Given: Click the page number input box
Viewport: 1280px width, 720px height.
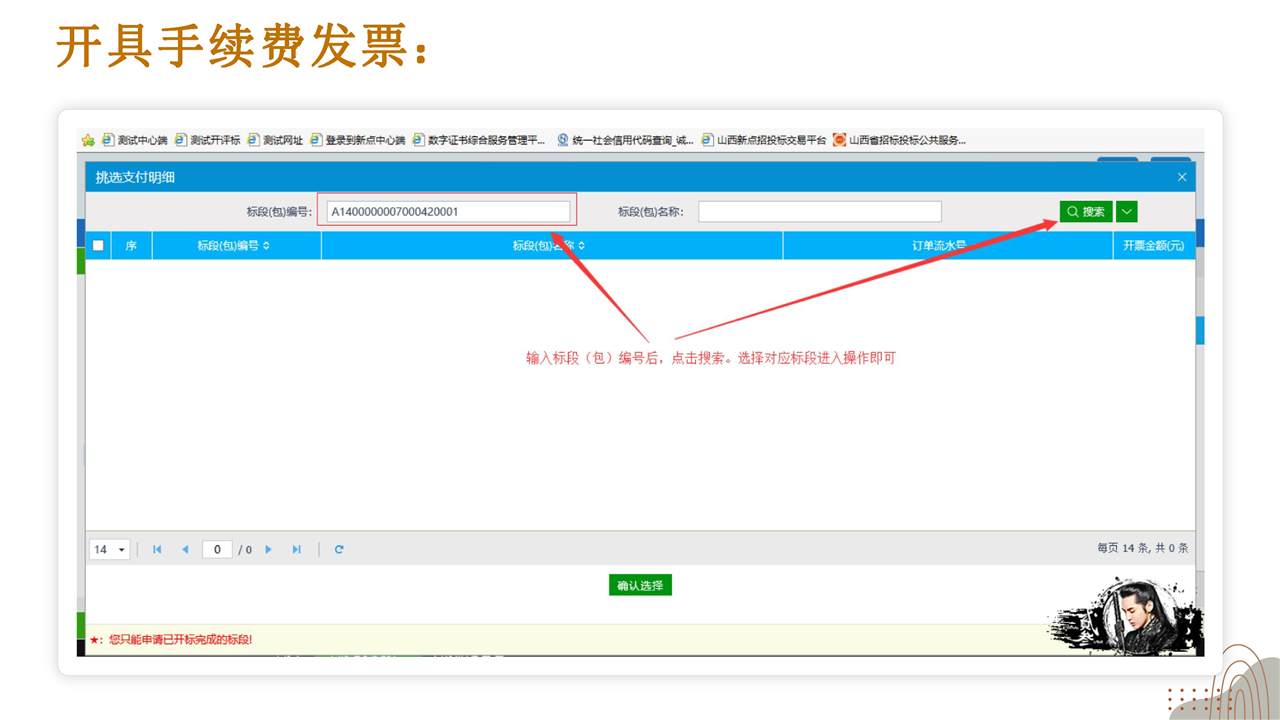Looking at the screenshot, I should (217, 549).
